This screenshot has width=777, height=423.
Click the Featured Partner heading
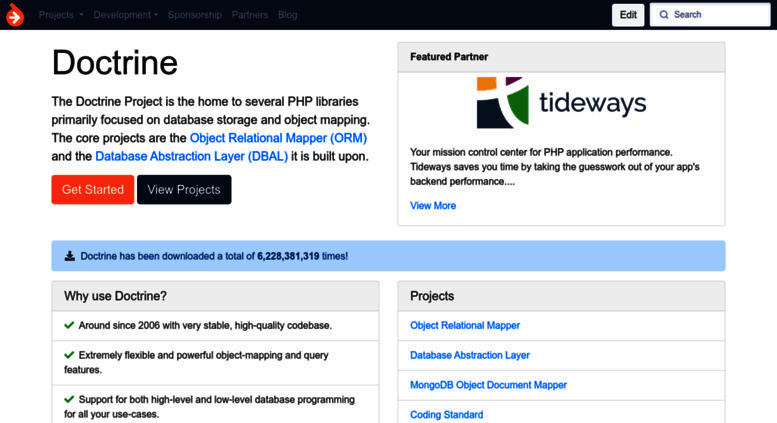tap(449, 57)
